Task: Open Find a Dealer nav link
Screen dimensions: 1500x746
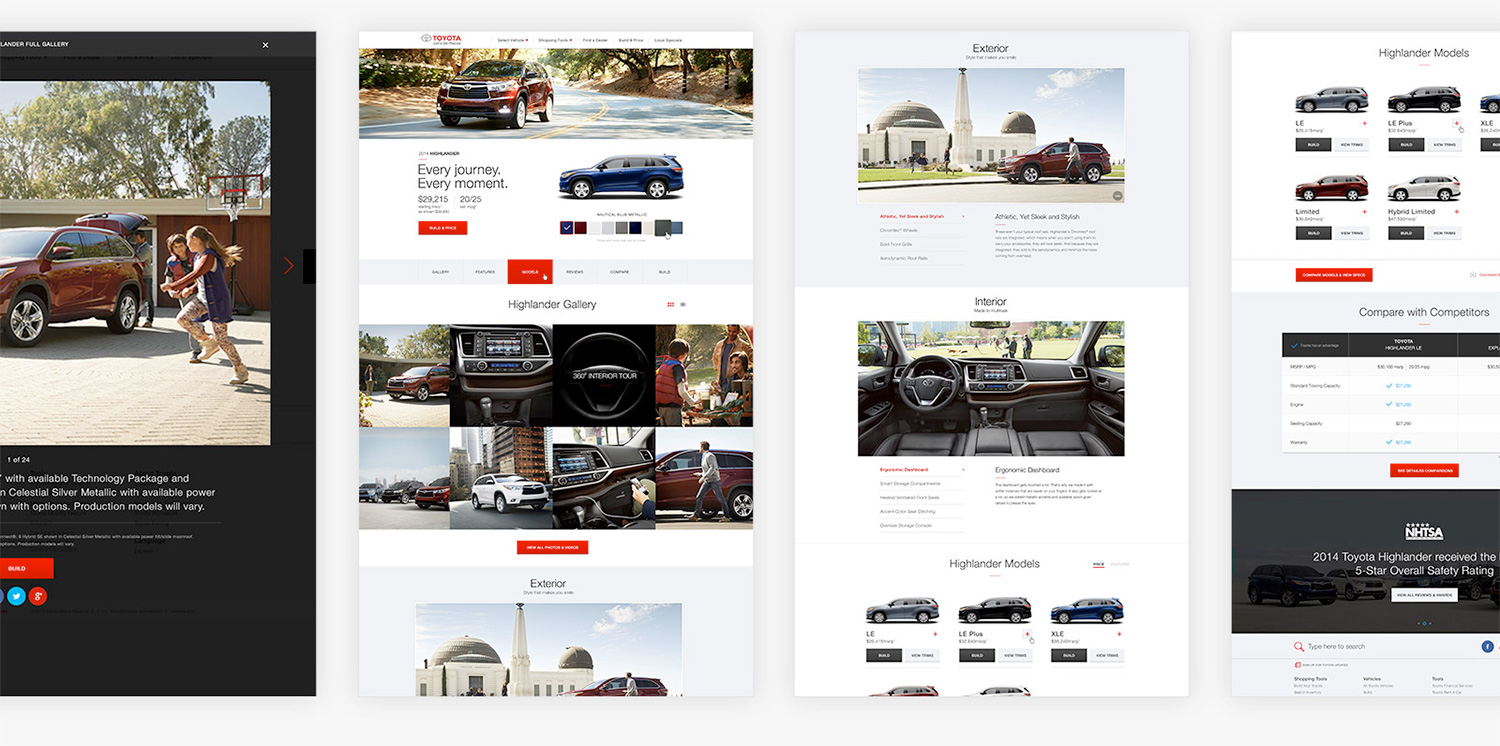Action: [x=595, y=40]
